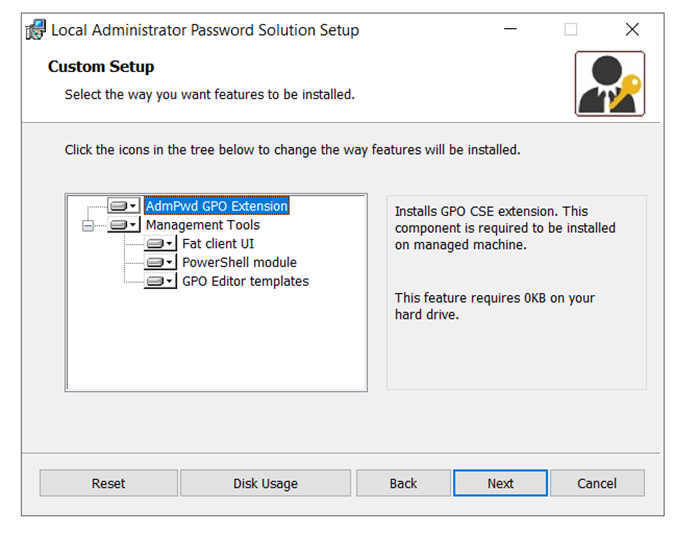Click the PowerShell module drive icon
Image resolution: width=673 pixels, height=533 pixels.
click(x=155, y=262)
